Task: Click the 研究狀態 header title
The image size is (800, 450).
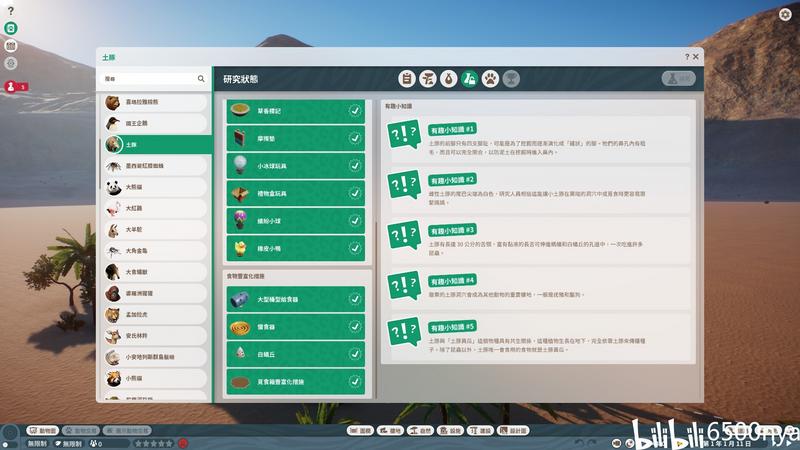Action: (240, 79)
